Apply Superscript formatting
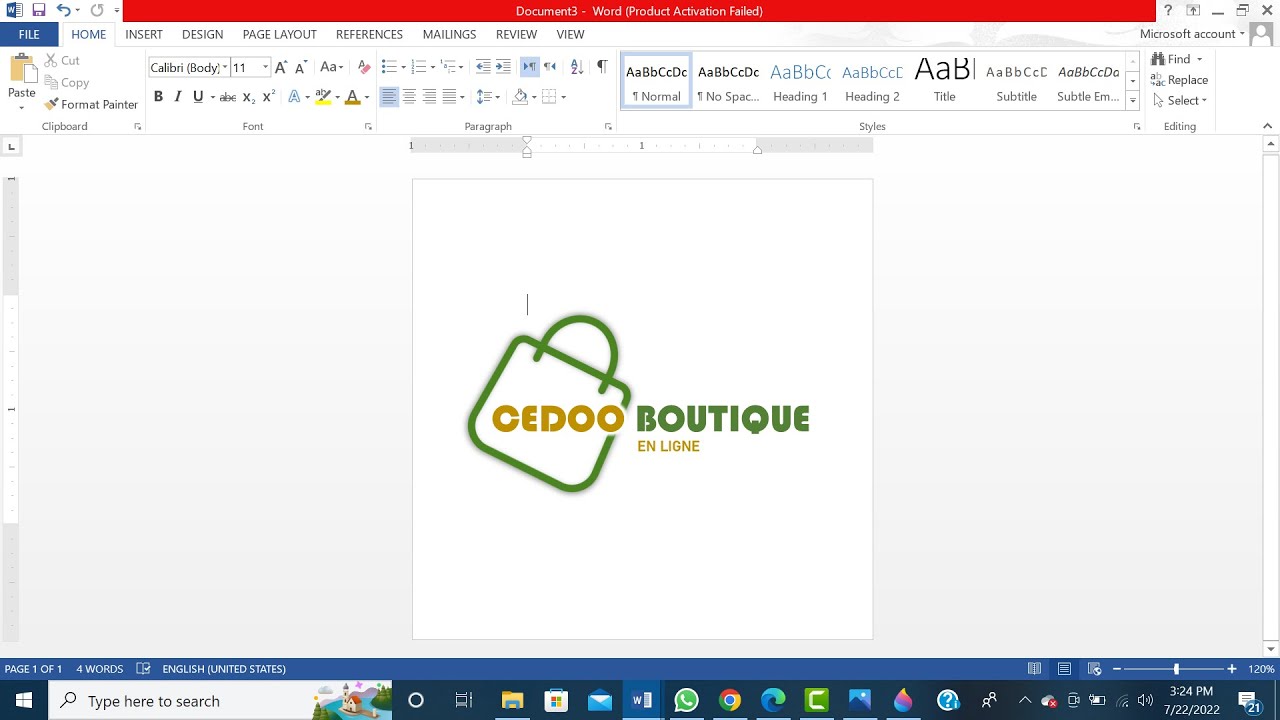Screen dimensions: 1280x720 pyautogui.click(x=268, y=97)
